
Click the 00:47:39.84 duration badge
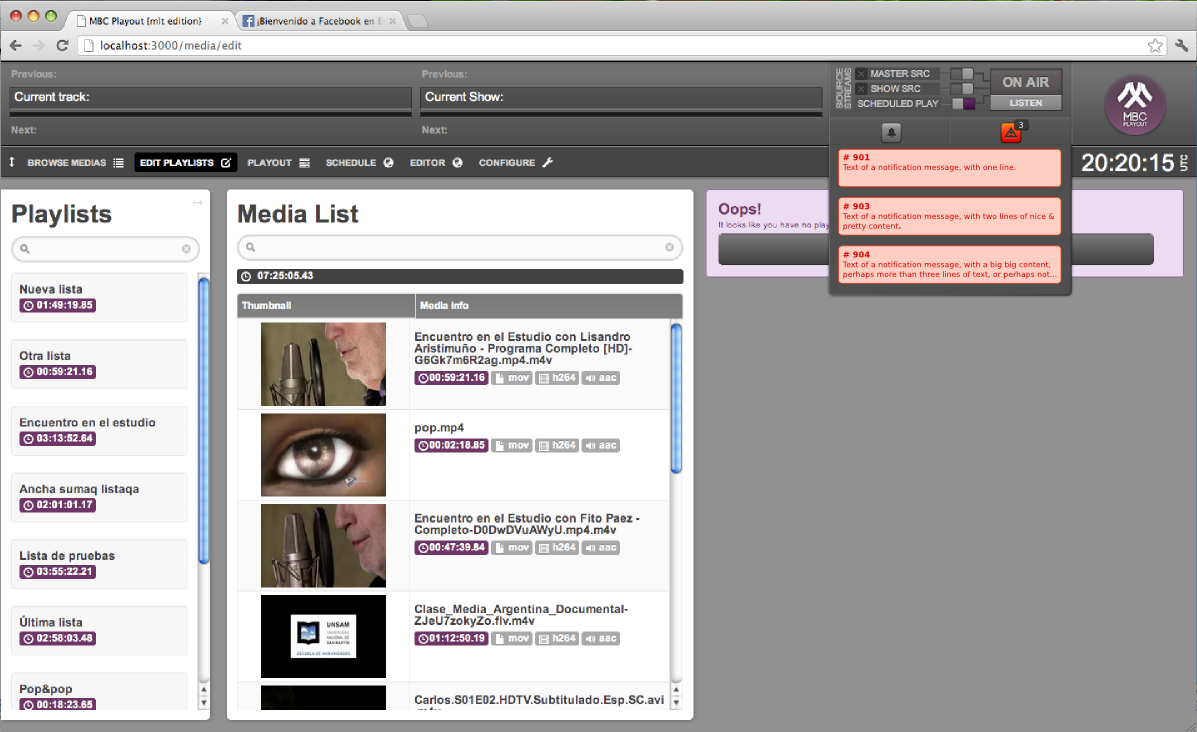pyautogui.click(x=451, y=547)
